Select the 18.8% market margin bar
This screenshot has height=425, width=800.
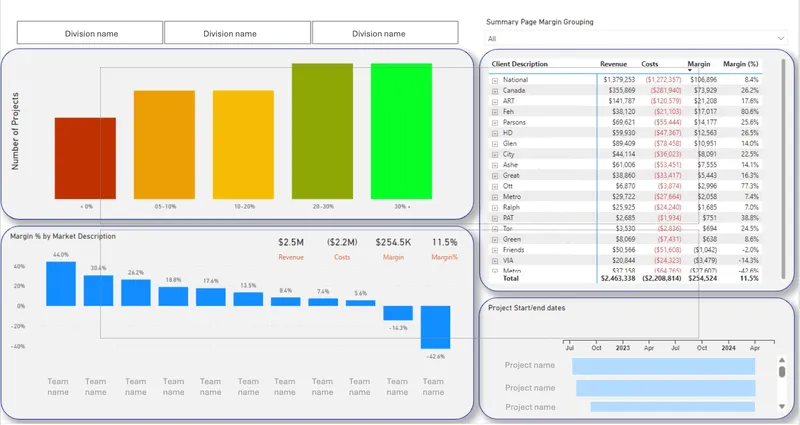coord(173,296)
